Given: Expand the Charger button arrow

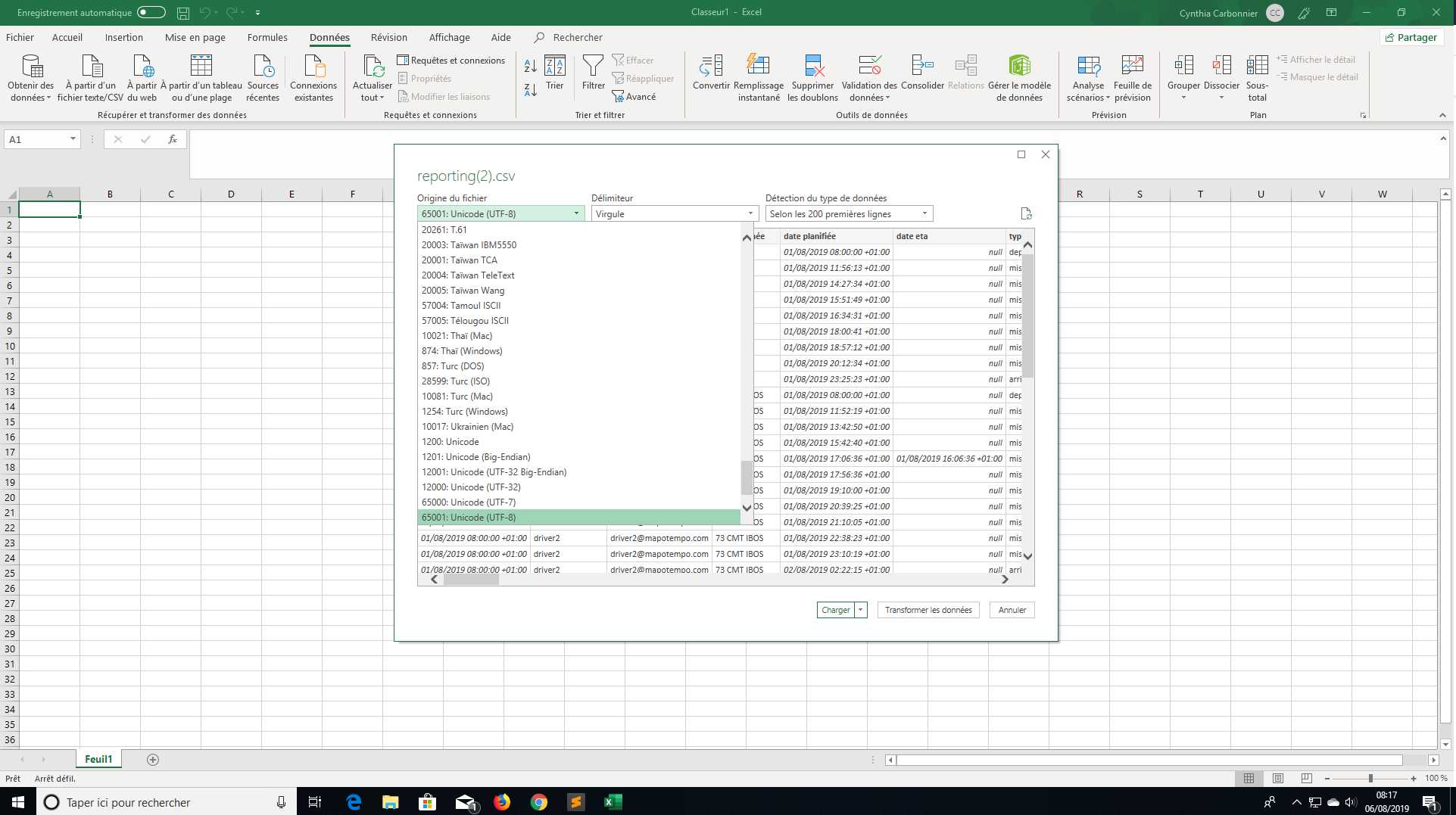Looking at the screenshot, I should (860, 610).
